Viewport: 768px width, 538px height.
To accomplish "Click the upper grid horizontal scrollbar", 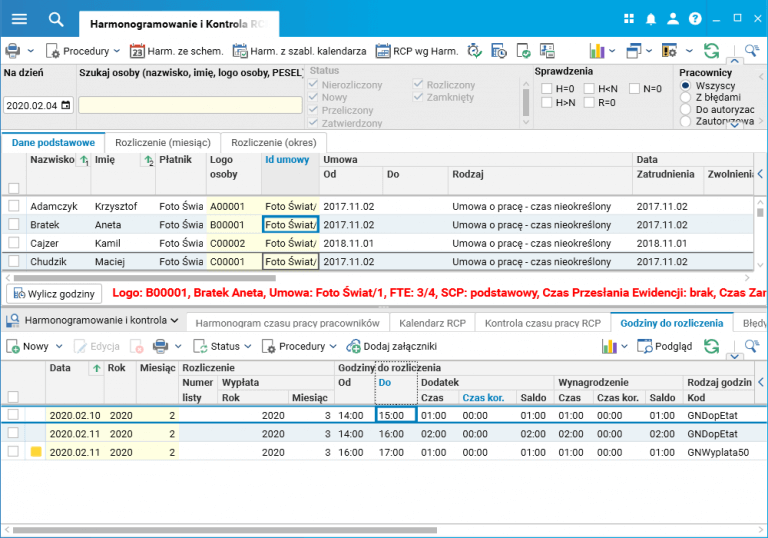I will (144, 278).
